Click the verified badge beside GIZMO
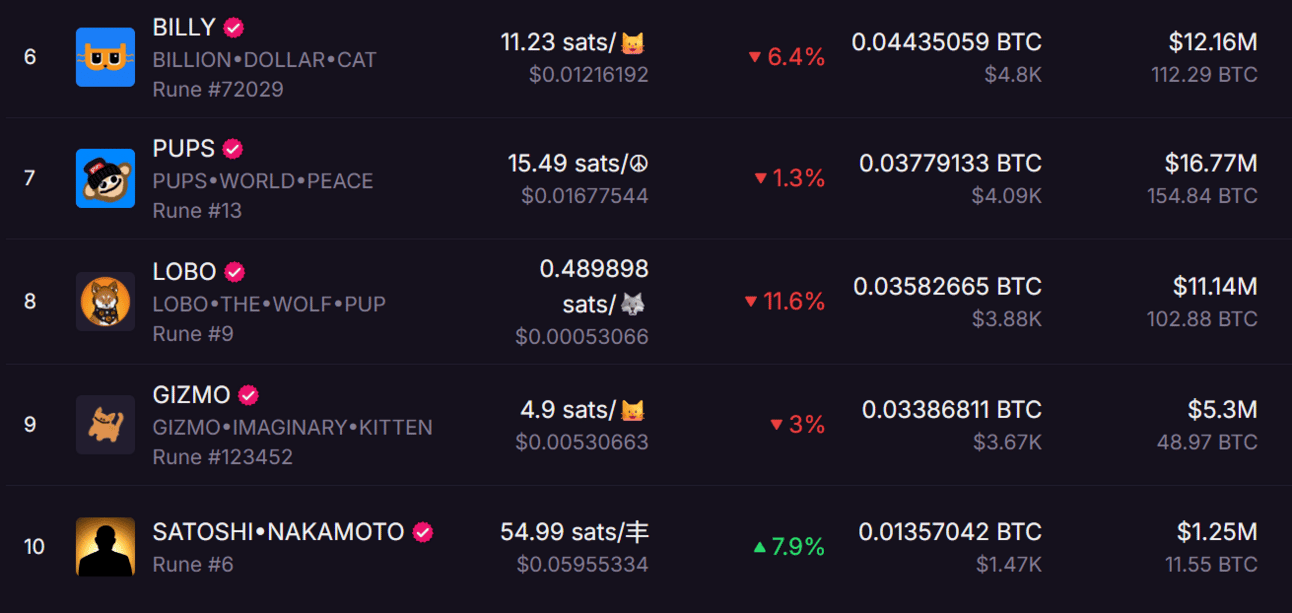Viewport: 1292px width, 613px height. coord(249,395)
